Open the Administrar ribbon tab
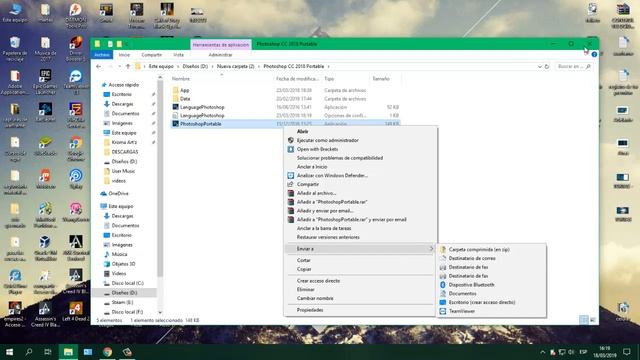640x360 pixels. tap(220, 55)
